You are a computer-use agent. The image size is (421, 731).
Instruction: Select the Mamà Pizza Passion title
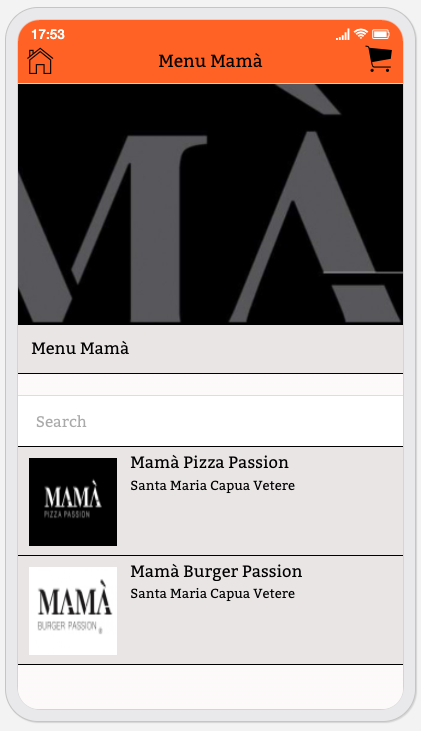[209, 462]
